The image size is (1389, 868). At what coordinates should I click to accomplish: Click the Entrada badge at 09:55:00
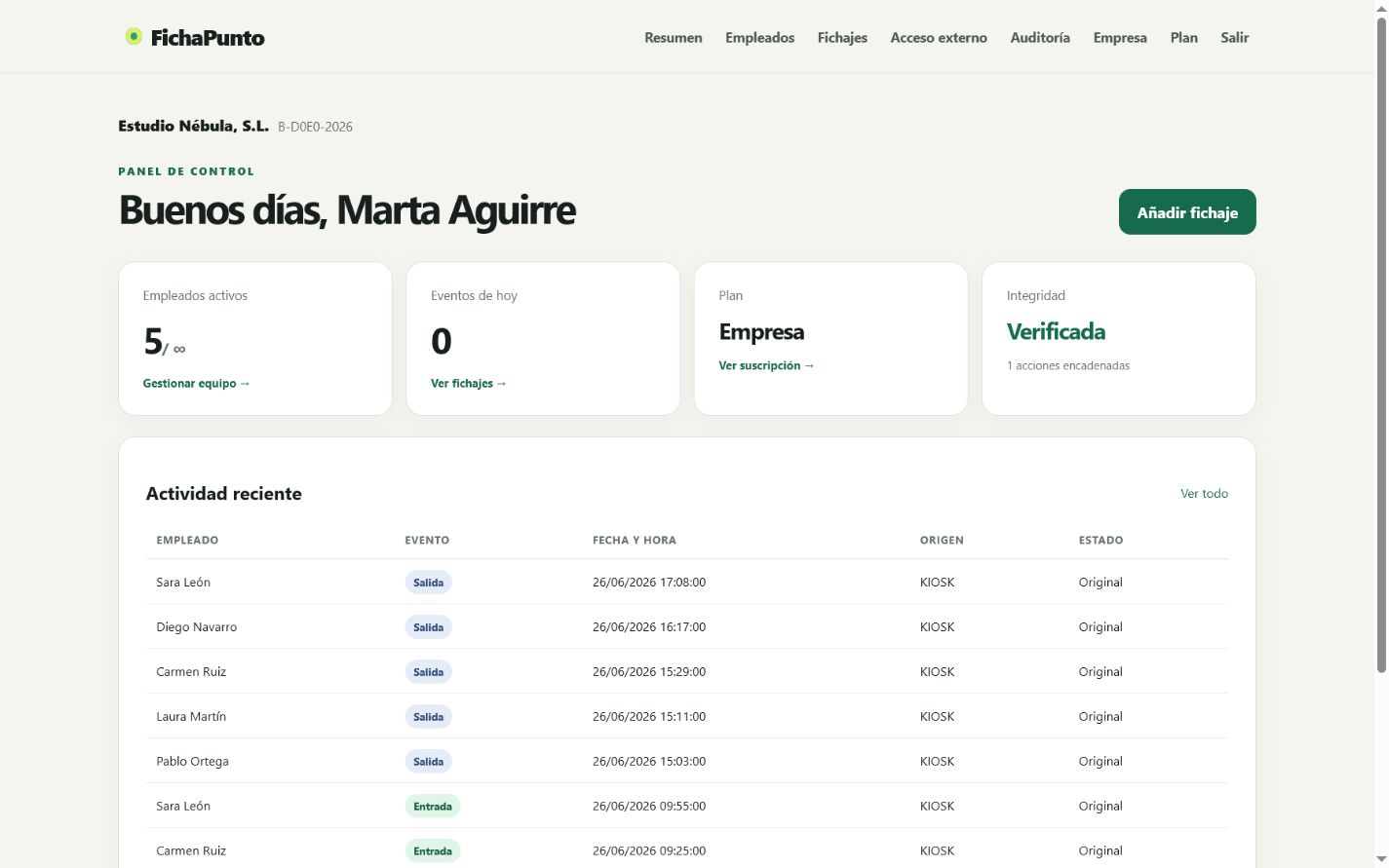[x=433, y=807]
